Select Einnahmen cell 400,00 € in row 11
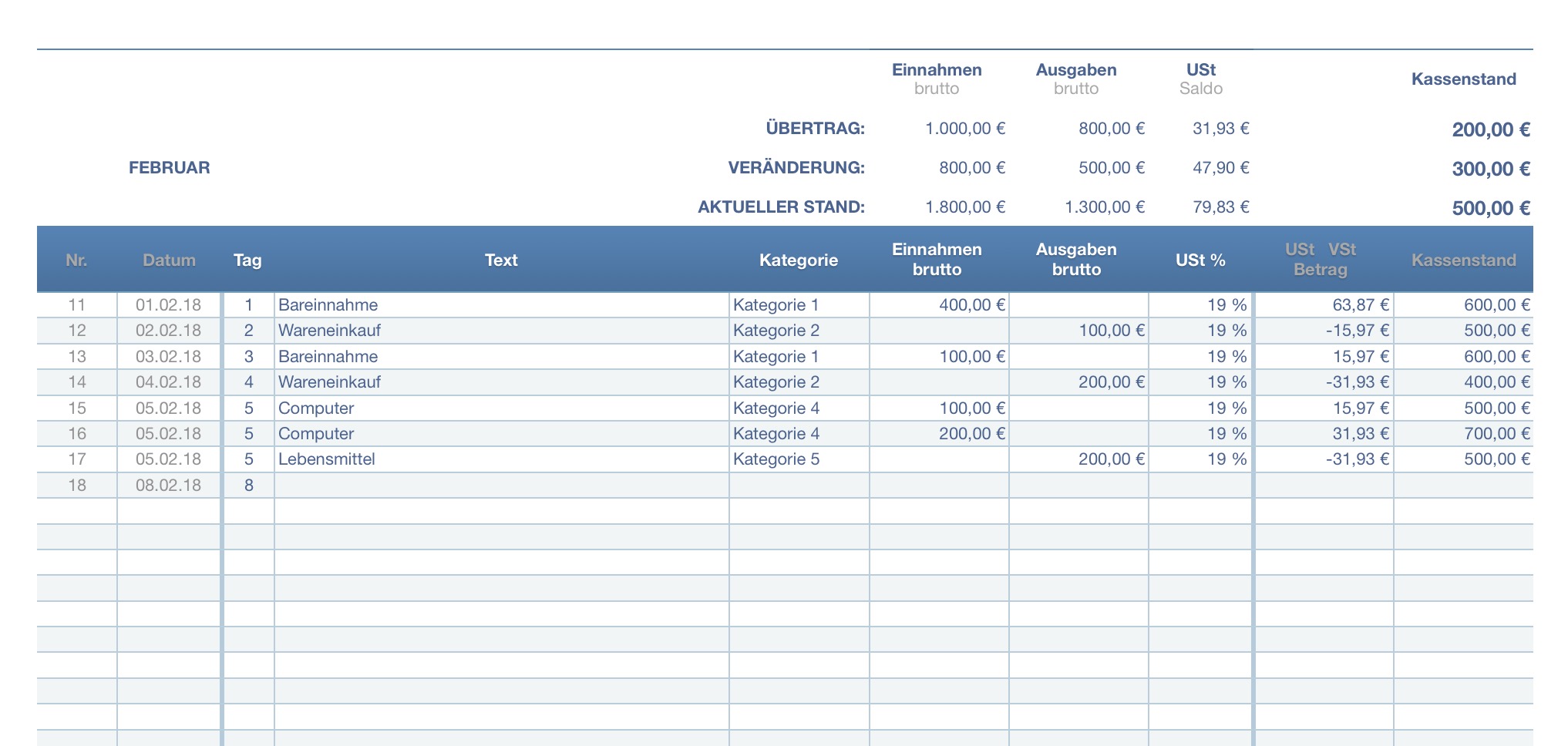This screenshot has width=1568, height=746. coord(971,305)
